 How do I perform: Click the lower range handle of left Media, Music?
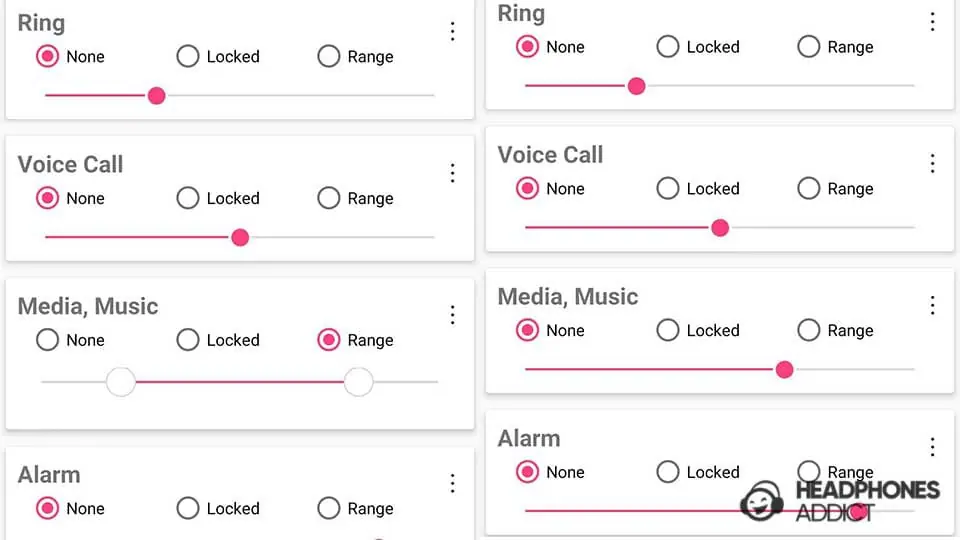[x=120, y=382]
